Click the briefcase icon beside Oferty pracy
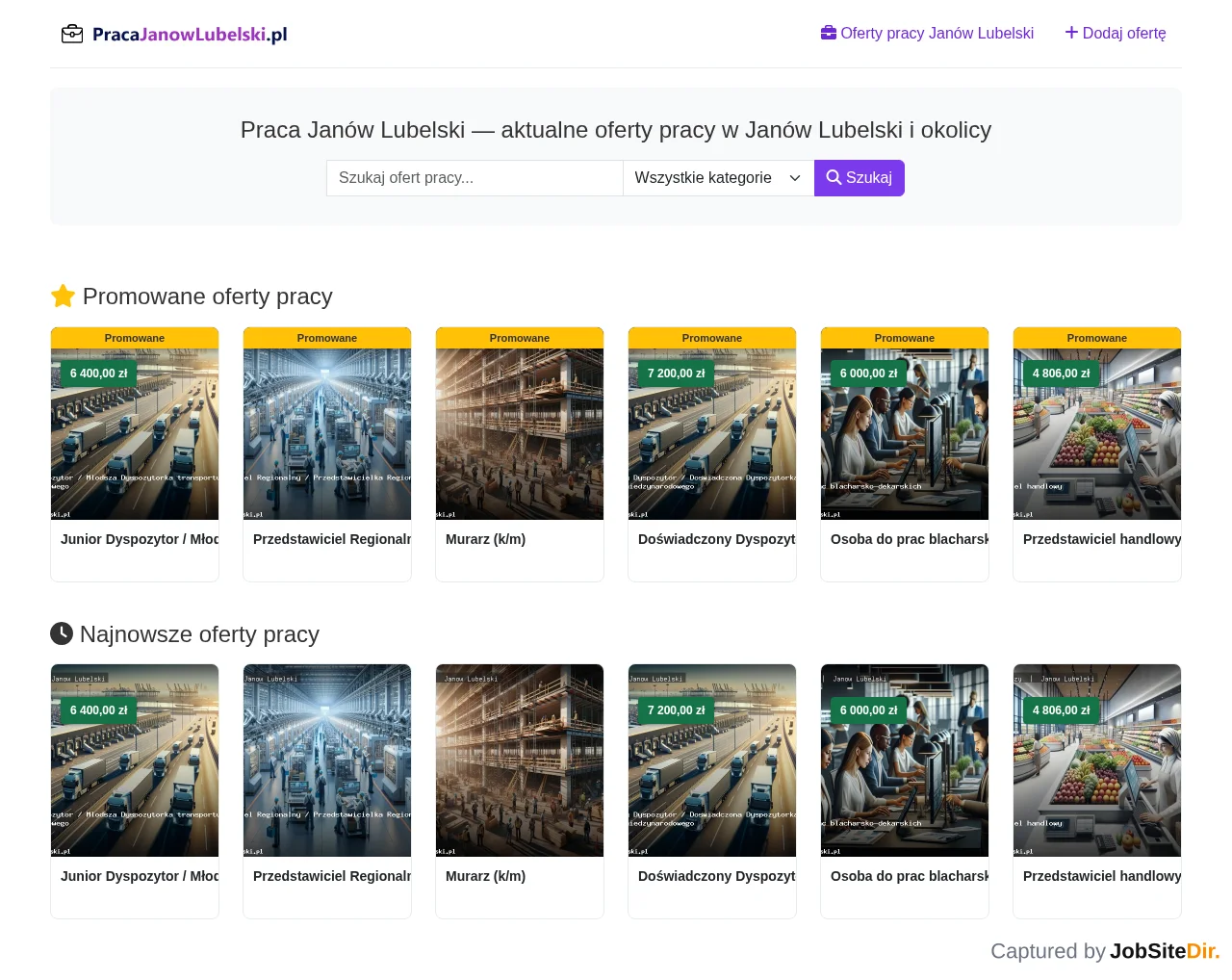 tap(829, 33)
